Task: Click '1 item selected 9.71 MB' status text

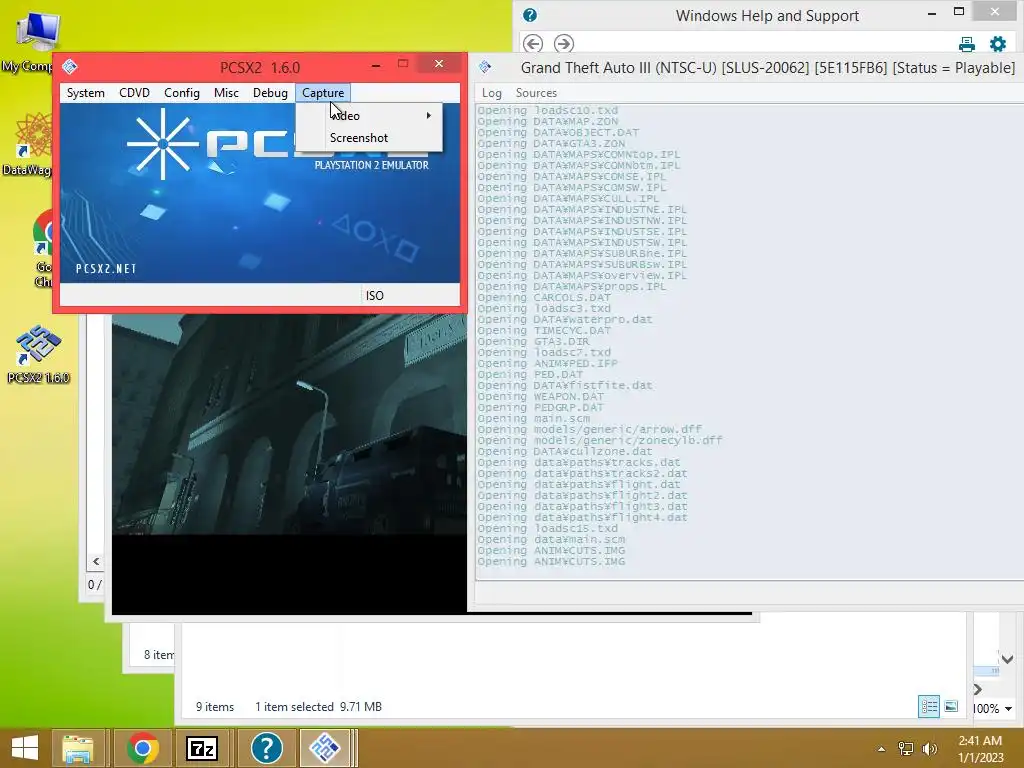Action: 318,707
